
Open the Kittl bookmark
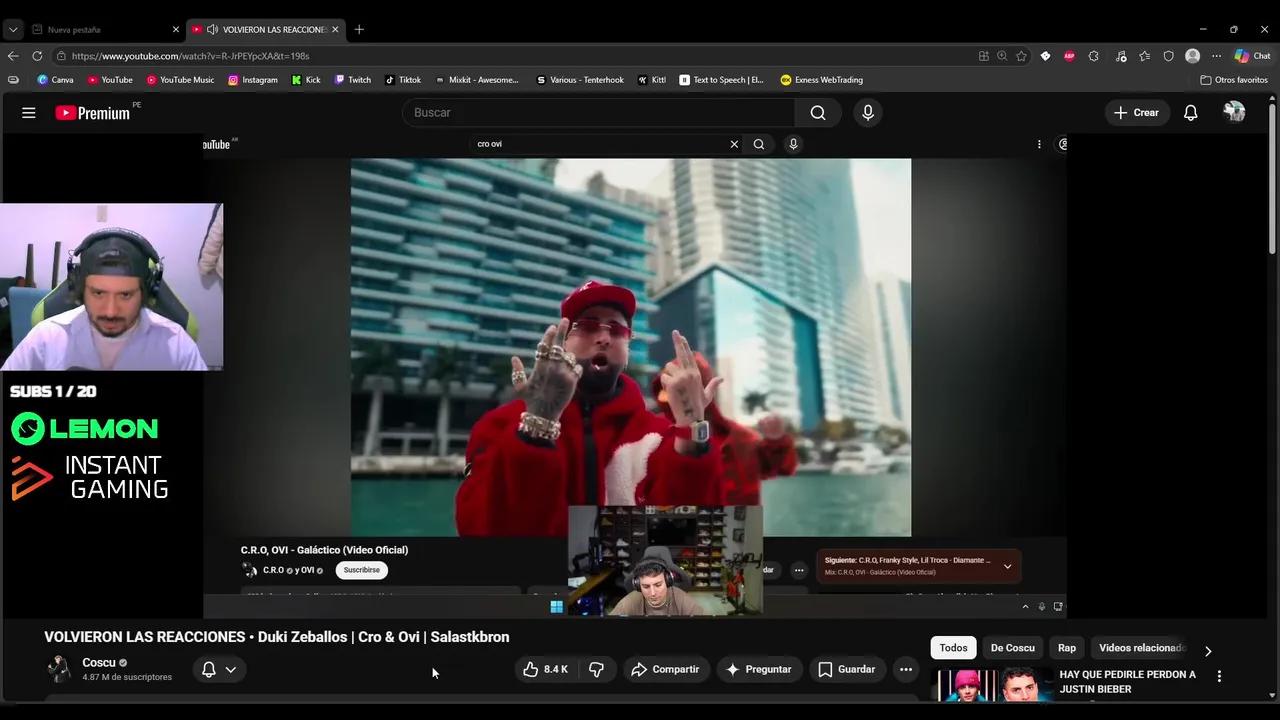tap(652, 80)
